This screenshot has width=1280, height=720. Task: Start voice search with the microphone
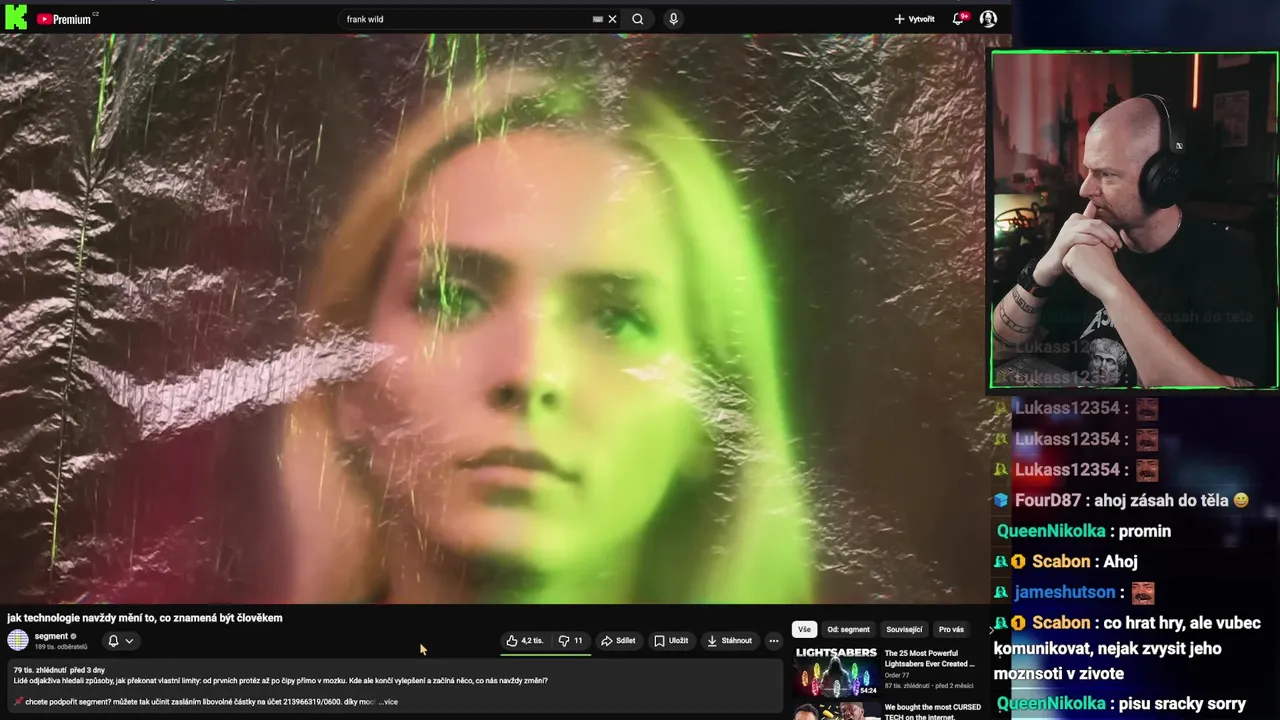click(673, 19)
